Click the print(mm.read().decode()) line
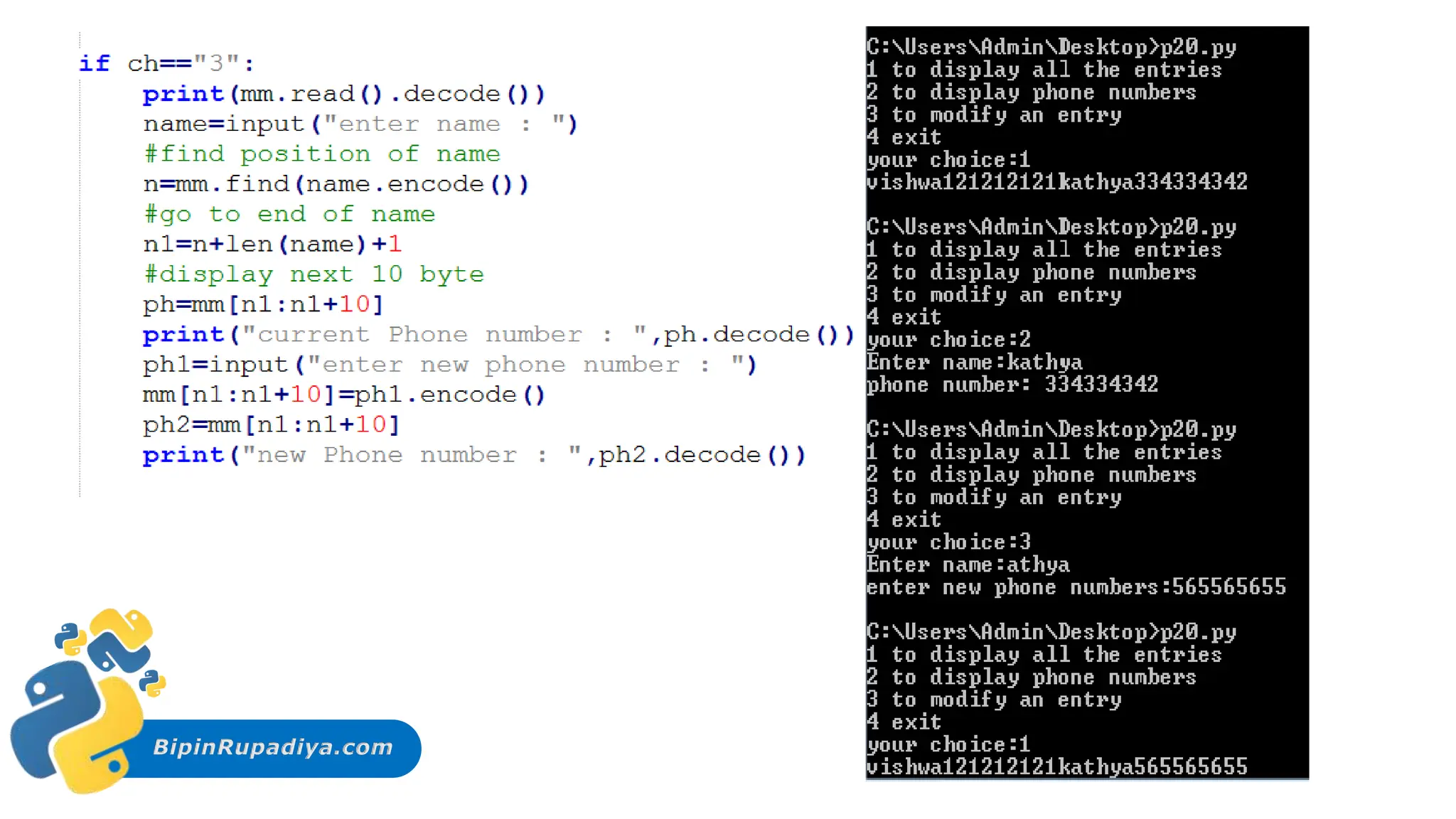This screenshot has width=1456, height=819. [343, 94]
